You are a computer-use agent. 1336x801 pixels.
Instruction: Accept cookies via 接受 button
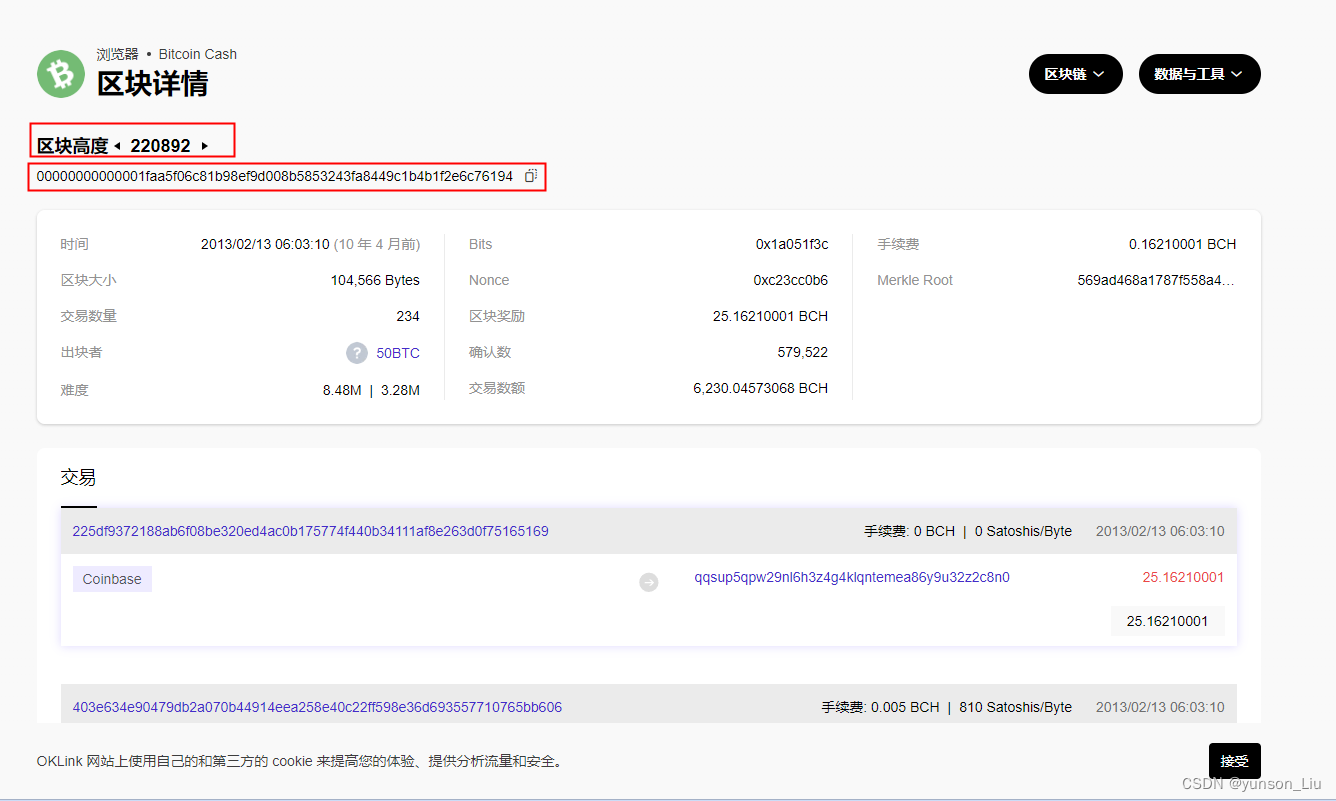[1234, 760]
